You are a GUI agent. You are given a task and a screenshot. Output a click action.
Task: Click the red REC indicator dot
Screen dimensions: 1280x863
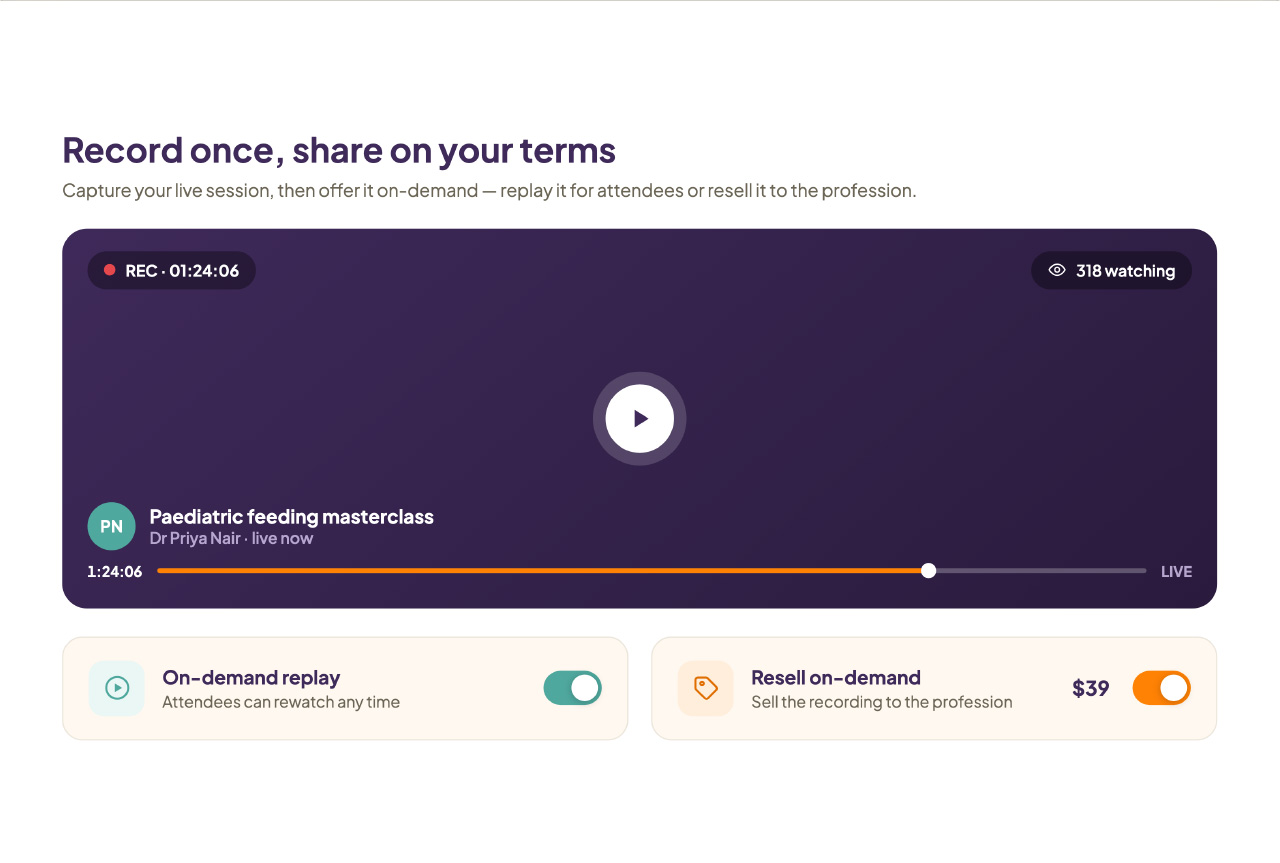point(110,270)
